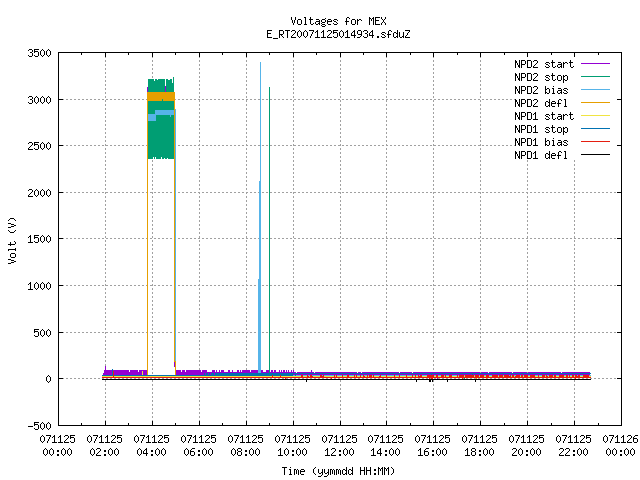
Task: Click the x-axis label "Time (yymmdd HH:MM)"
Action: click(338, 471)
